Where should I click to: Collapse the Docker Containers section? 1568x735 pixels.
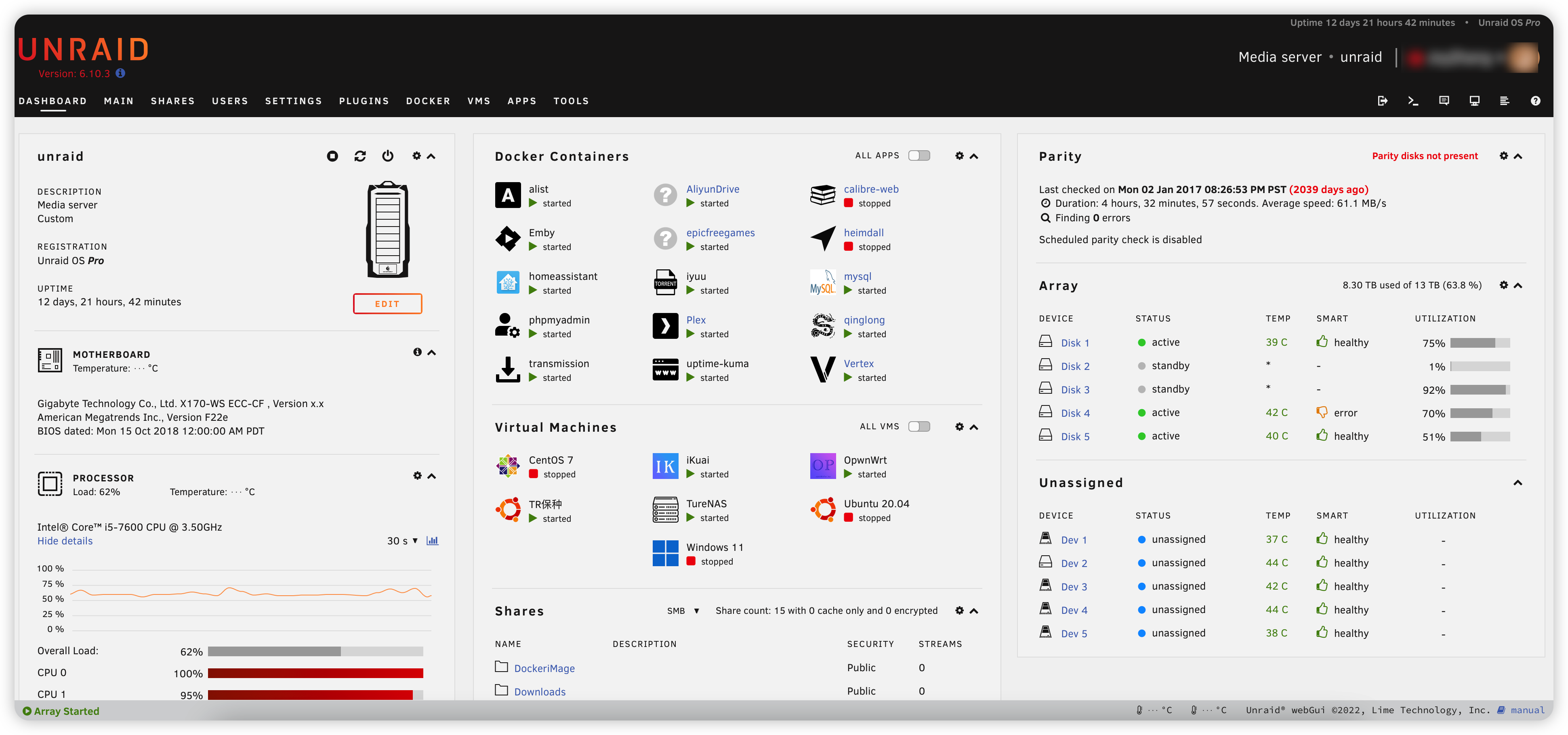tap(974, 156)
